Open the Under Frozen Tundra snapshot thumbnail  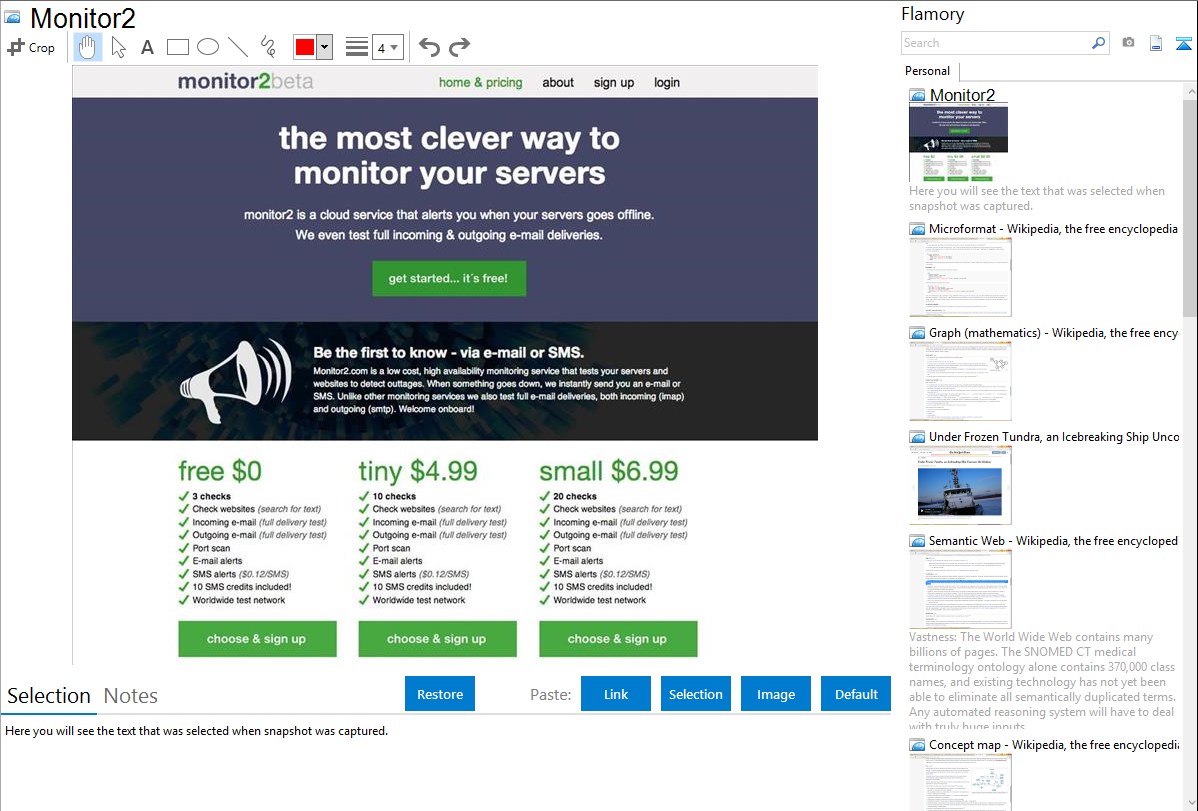(960, 485)
